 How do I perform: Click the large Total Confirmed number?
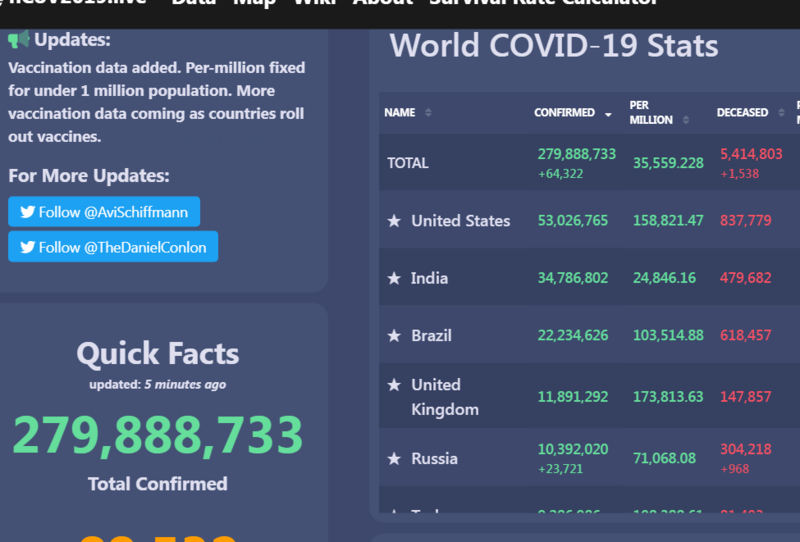pyautogui.click(x=158, y=435)
